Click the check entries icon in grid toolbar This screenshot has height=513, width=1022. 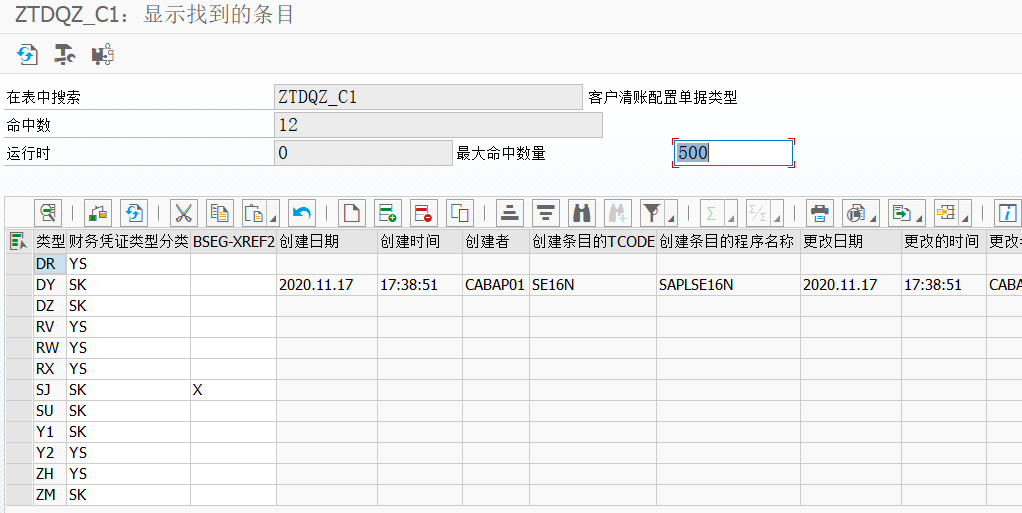pos(98,213)
